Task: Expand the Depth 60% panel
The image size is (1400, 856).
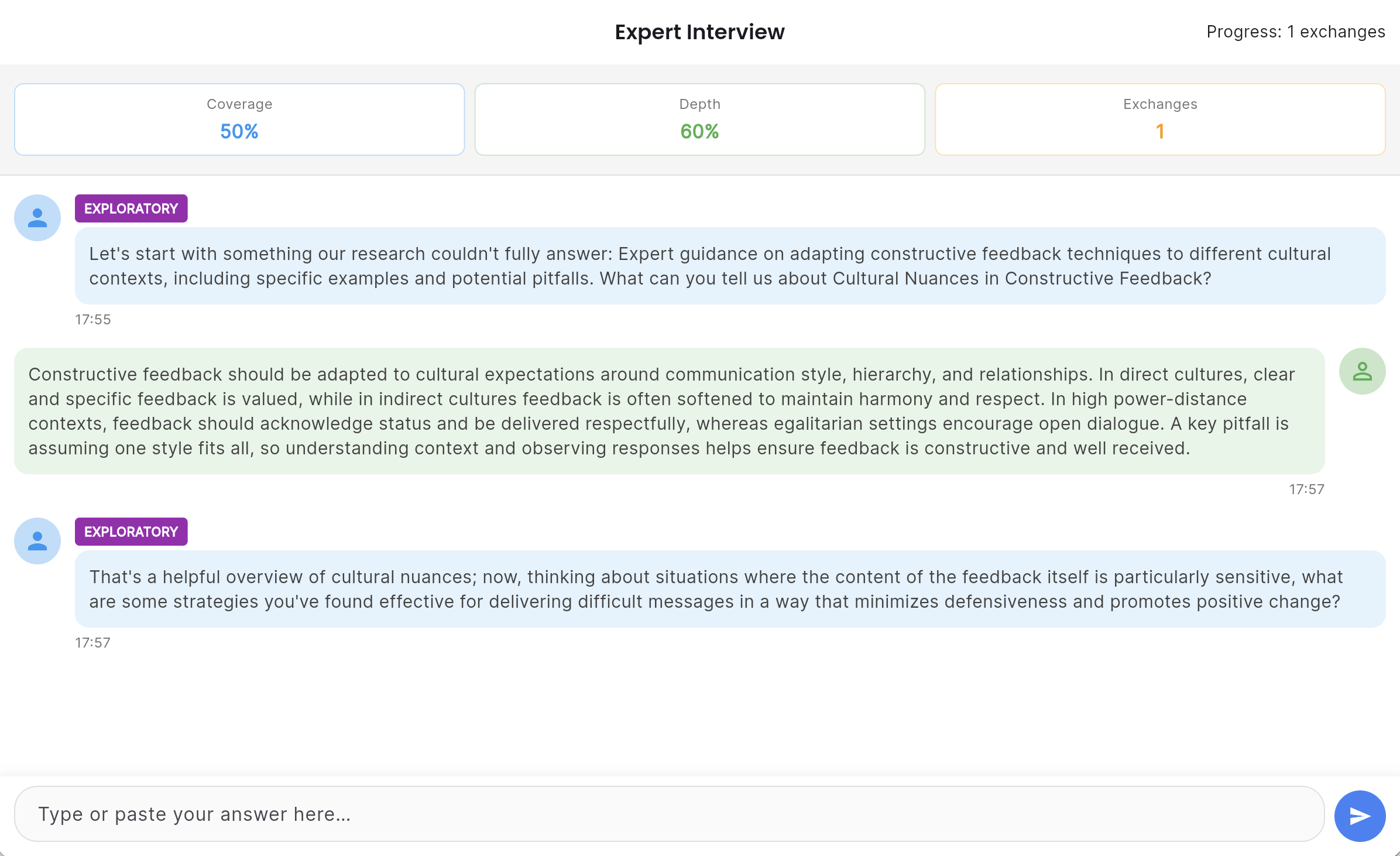Action: coord(699,119)
